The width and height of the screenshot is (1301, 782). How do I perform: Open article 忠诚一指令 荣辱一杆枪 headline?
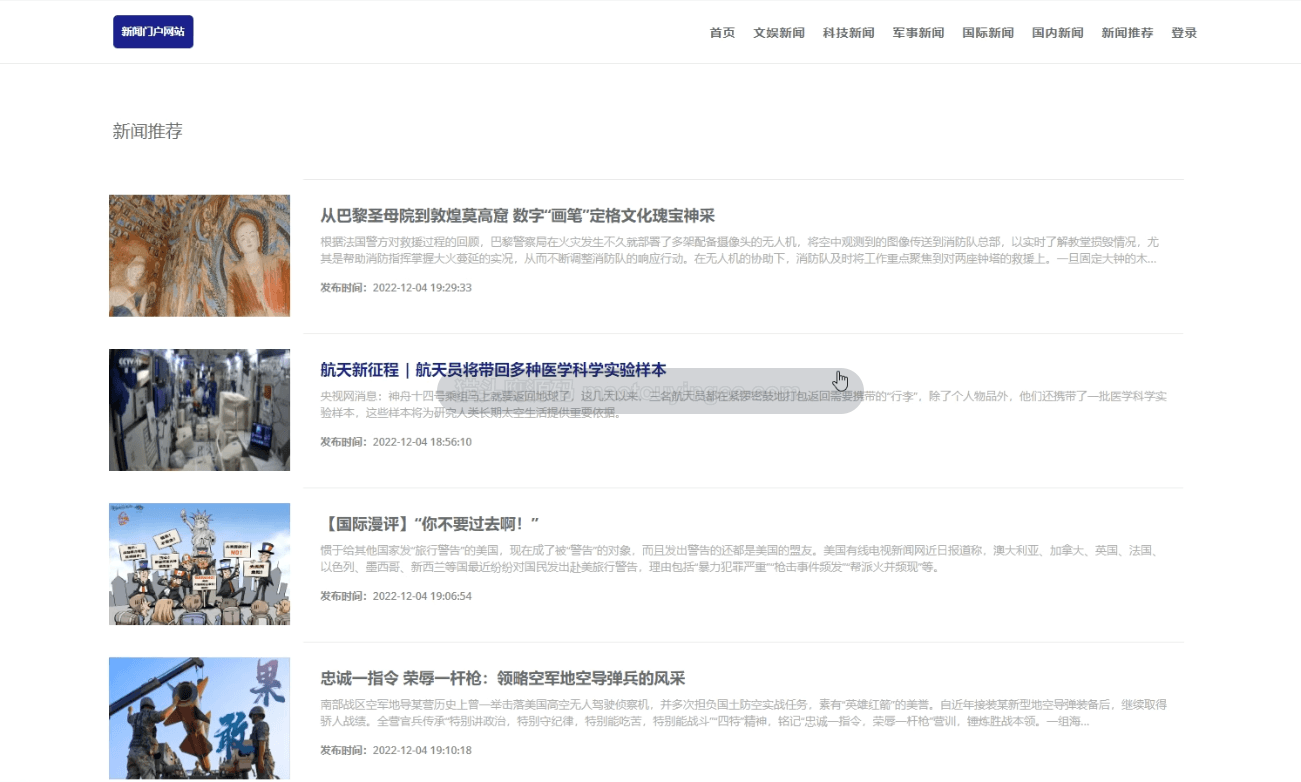point(502,678)
